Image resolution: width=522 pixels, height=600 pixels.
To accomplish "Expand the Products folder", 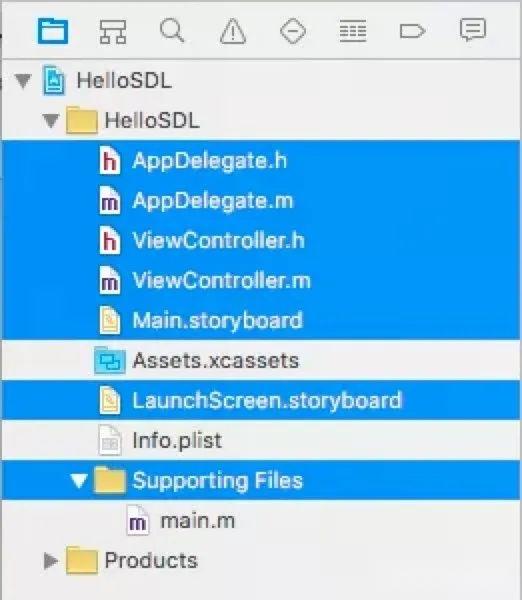I will pyautogui.click(x=51, y=561).
